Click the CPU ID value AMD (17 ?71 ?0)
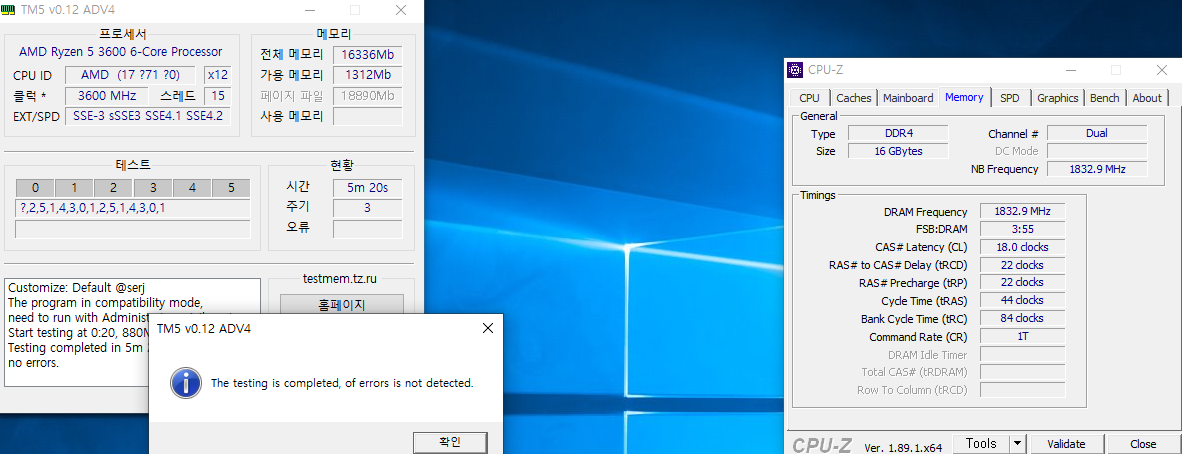1182x454 pixels. tap(132, 75)
